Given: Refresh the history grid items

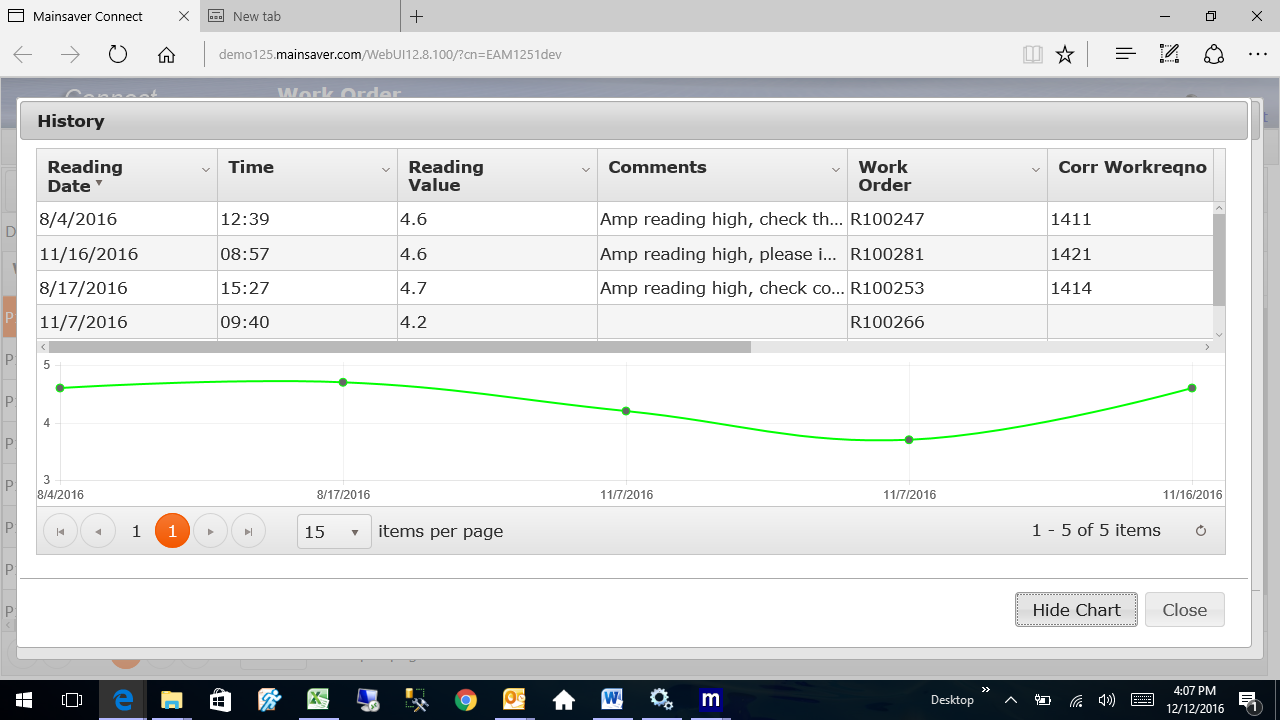Looking at the screenshot, I should point(1201,531).
